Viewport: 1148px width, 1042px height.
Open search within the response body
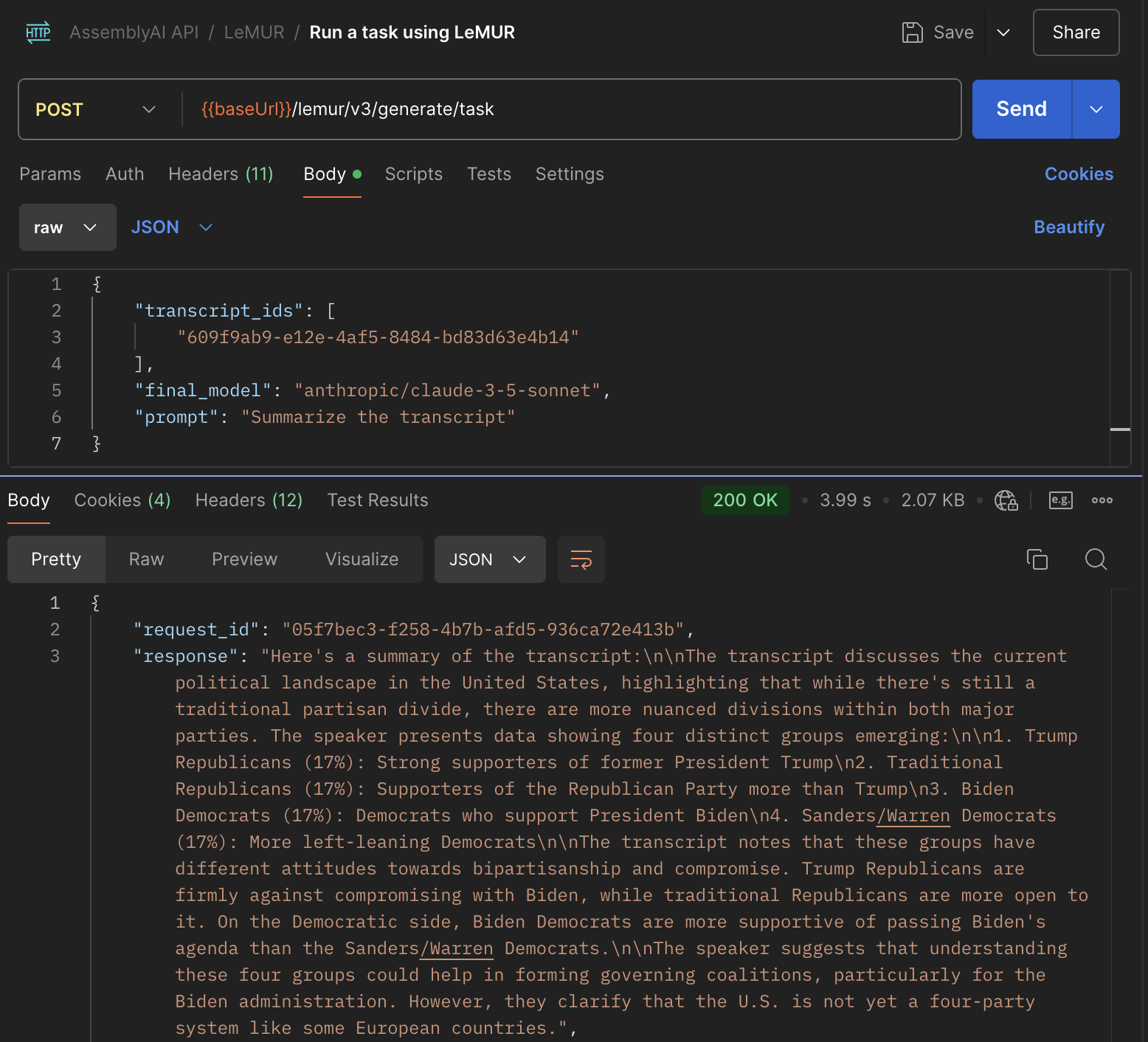tap(1096, 559)
